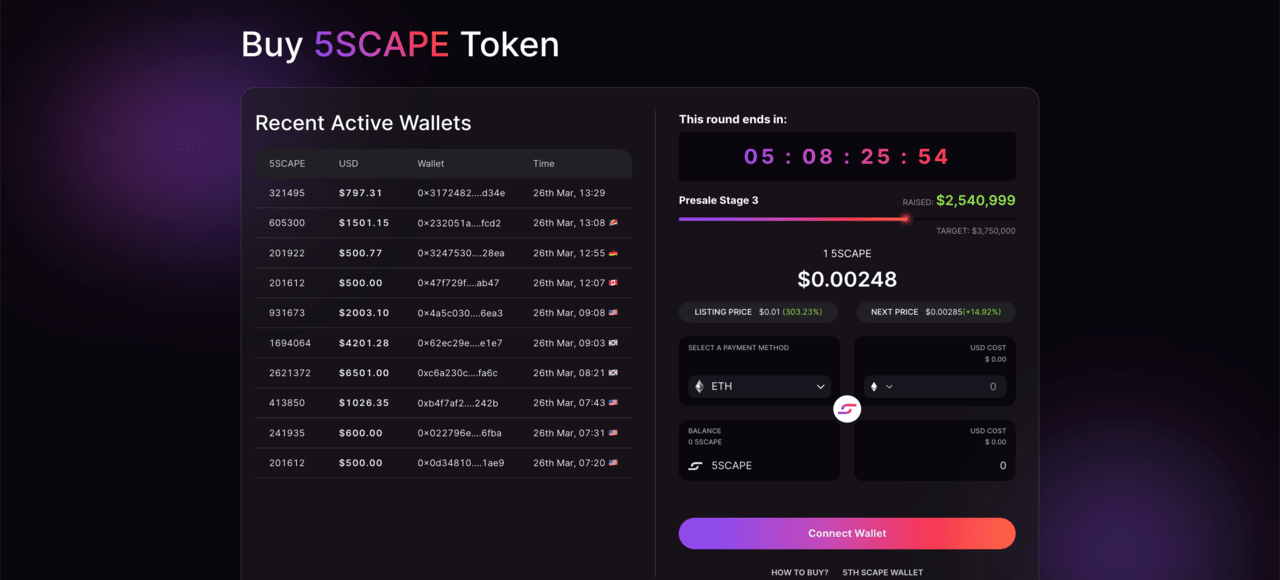The width and height of the screenshot is (1280, 580).
Task: Click the South Korean flag at 08:21
Action: pyautogui.click(x=613, y=373)
